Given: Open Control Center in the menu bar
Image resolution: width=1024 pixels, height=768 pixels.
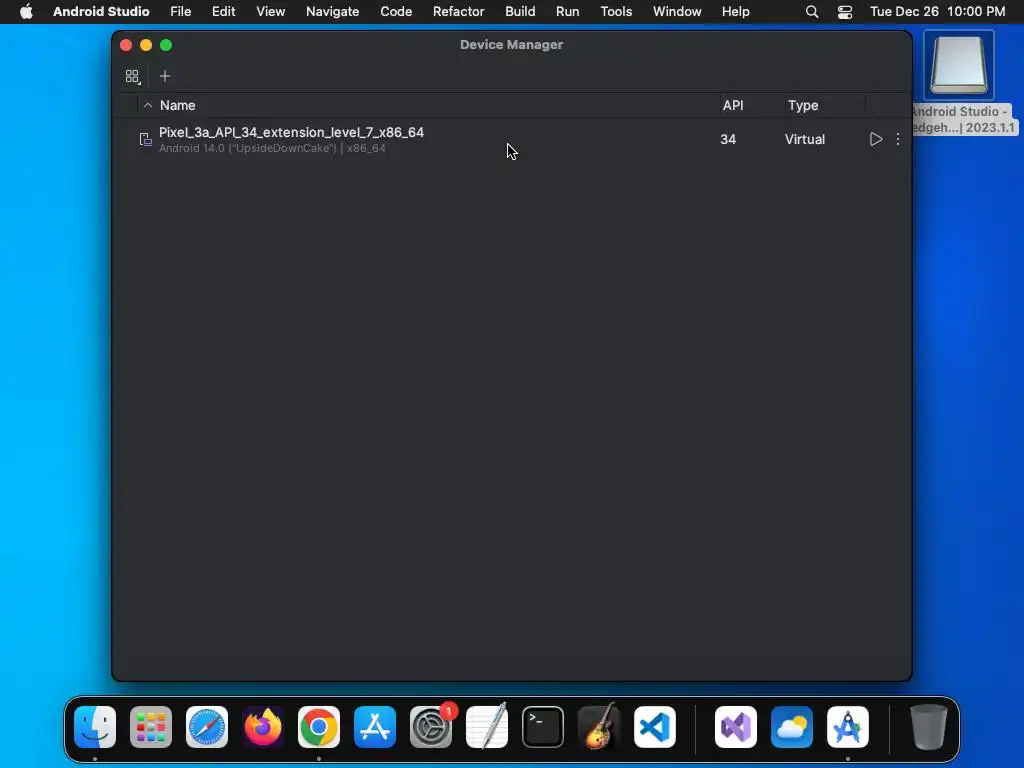Looking at the screenshot, I should pyautogui.click(x=844, y=12).
